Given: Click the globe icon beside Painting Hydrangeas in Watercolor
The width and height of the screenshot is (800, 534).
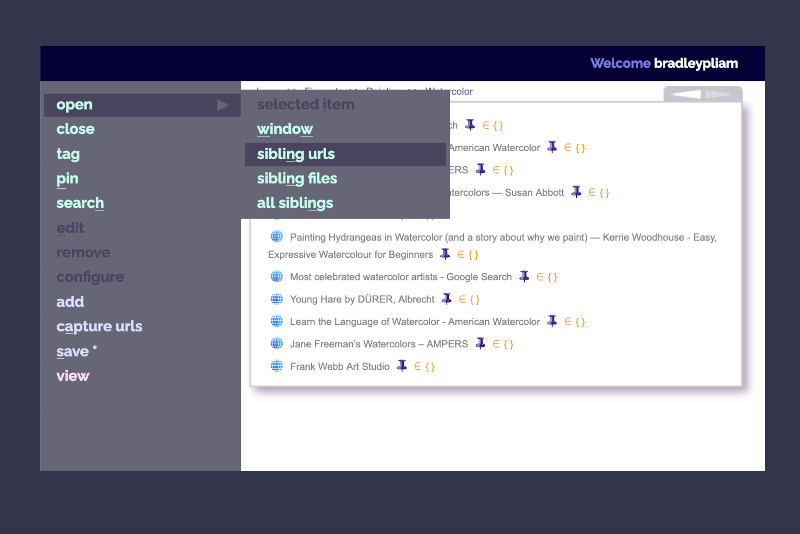Looking at the screenshot, I should point(277,236).
